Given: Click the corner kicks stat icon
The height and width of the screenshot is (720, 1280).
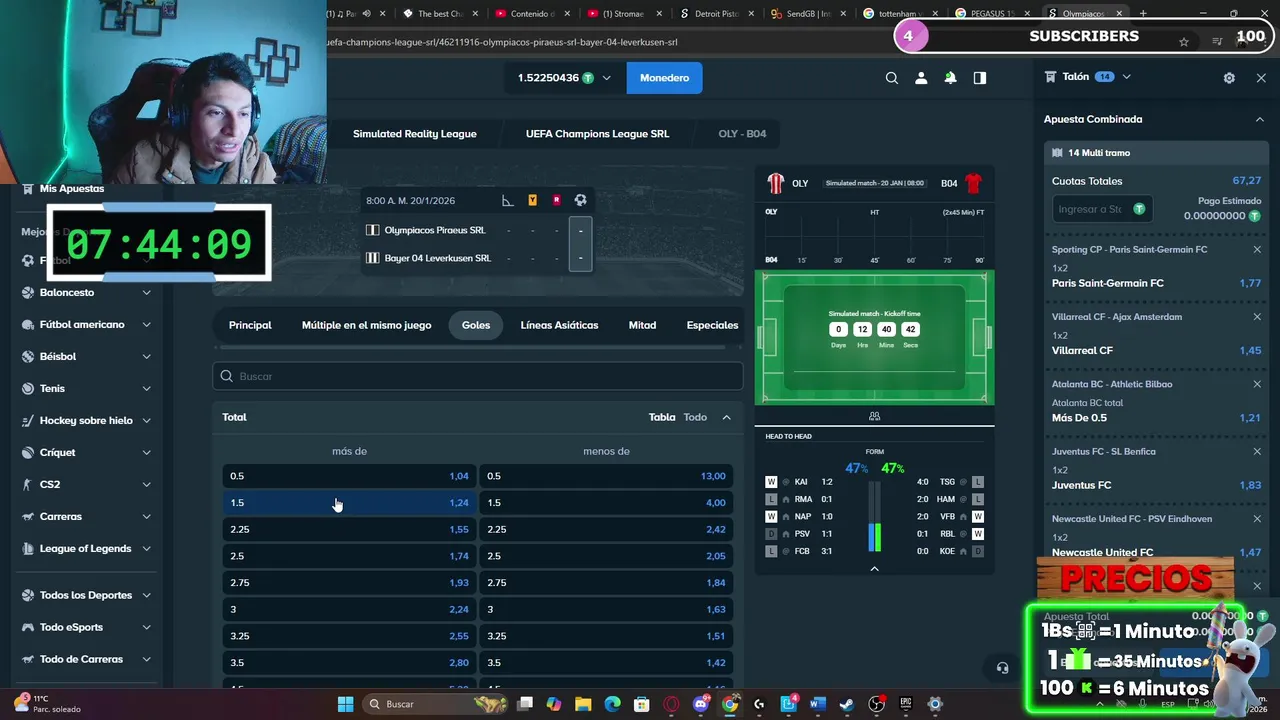Looking at the screenshot, I should [508, 200].
